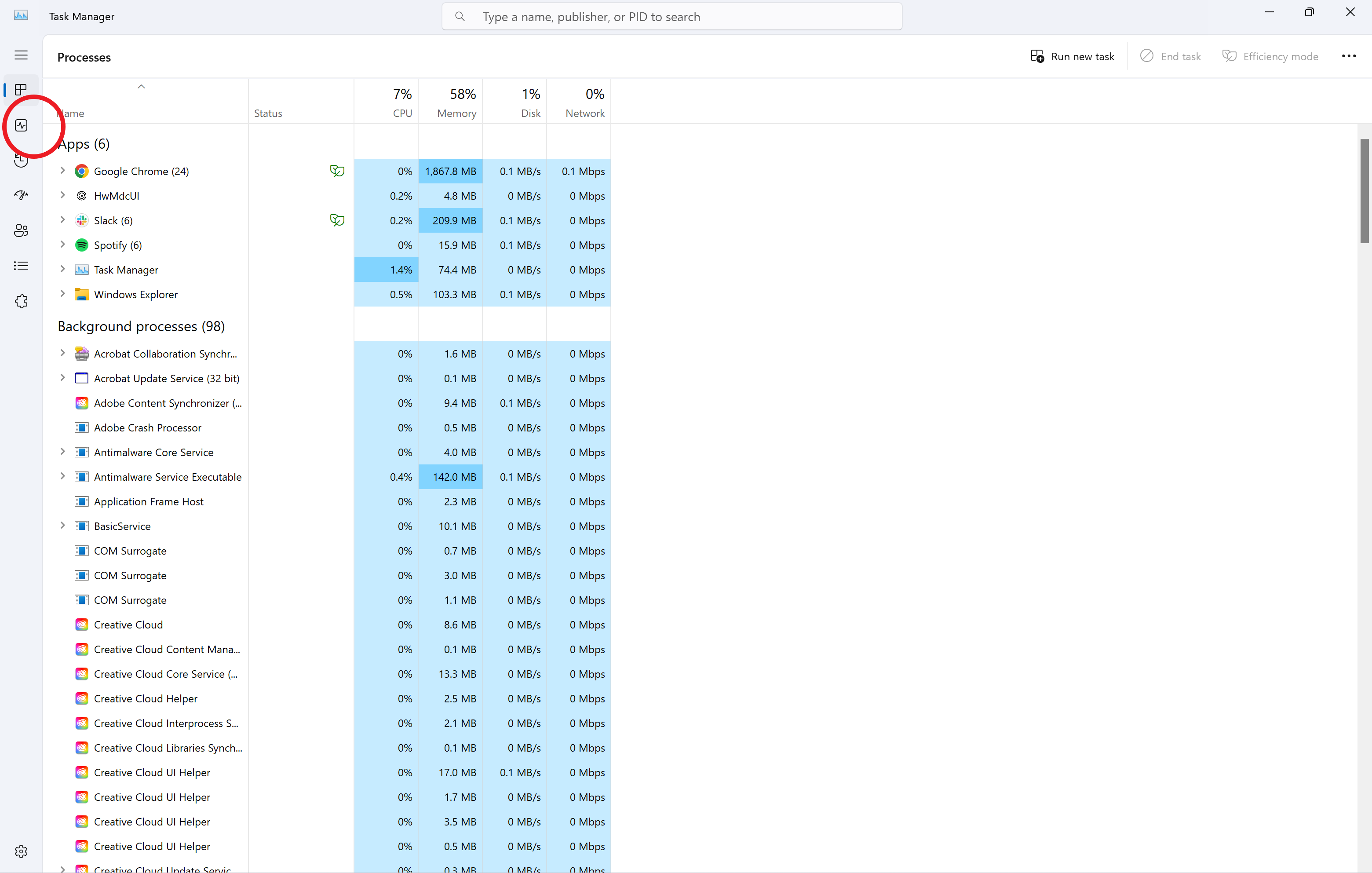
Task: Expand the Google Chrome process group
Action: click(63, 170)
